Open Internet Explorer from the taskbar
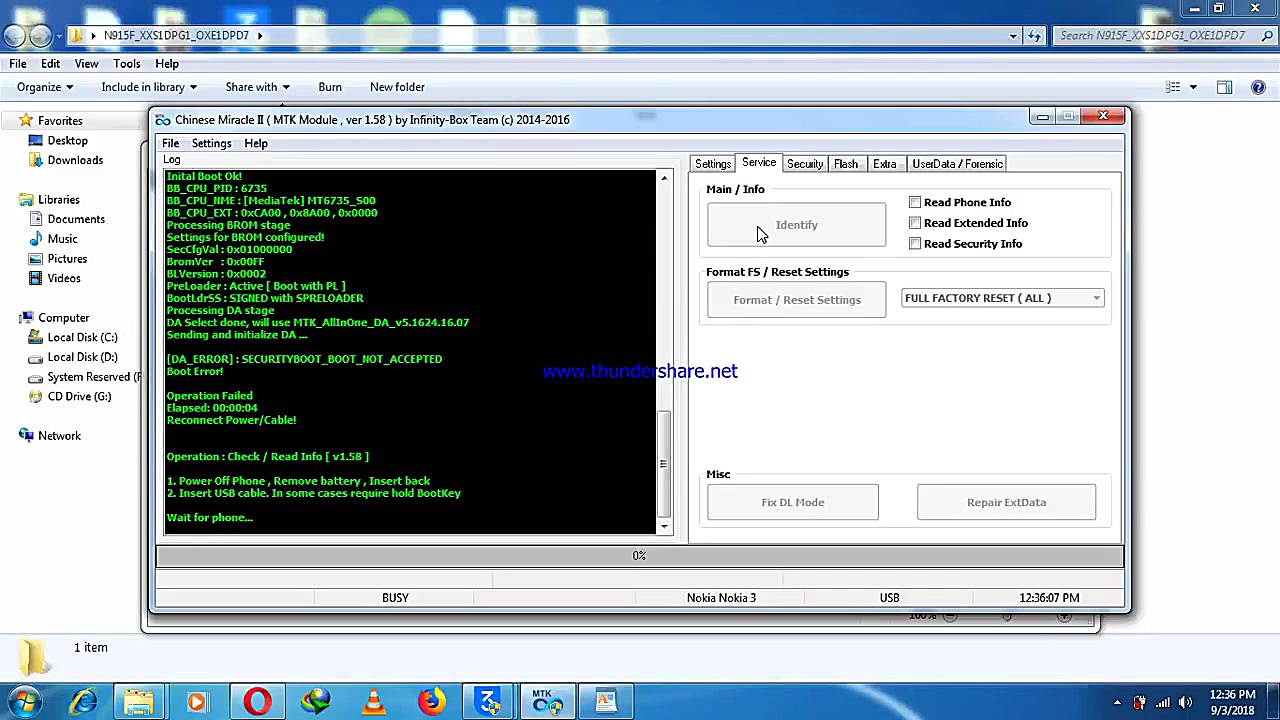The height and width of the screenshot is (720, 1280). click(x=84, y=702)
